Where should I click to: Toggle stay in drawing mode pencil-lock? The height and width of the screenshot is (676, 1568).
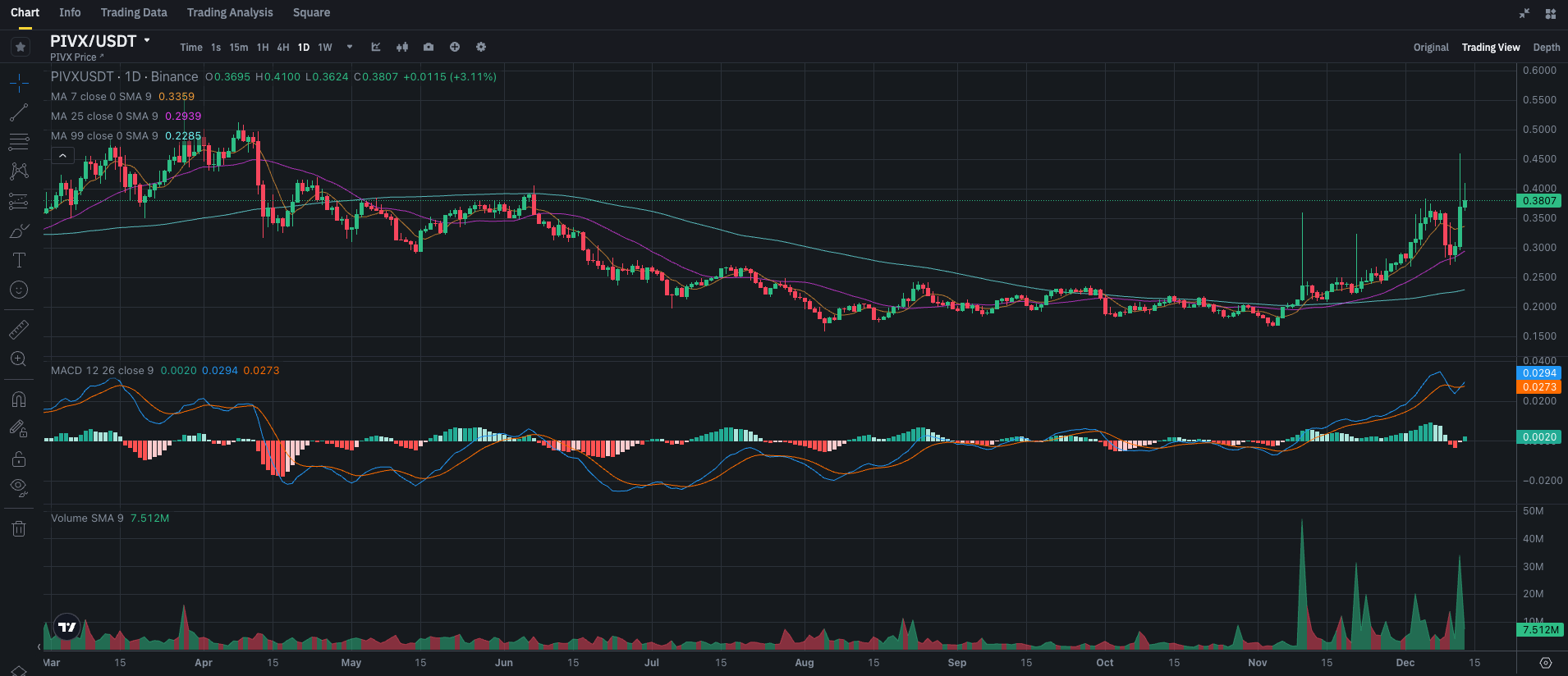pyautogui.click(x=19, y=428)
